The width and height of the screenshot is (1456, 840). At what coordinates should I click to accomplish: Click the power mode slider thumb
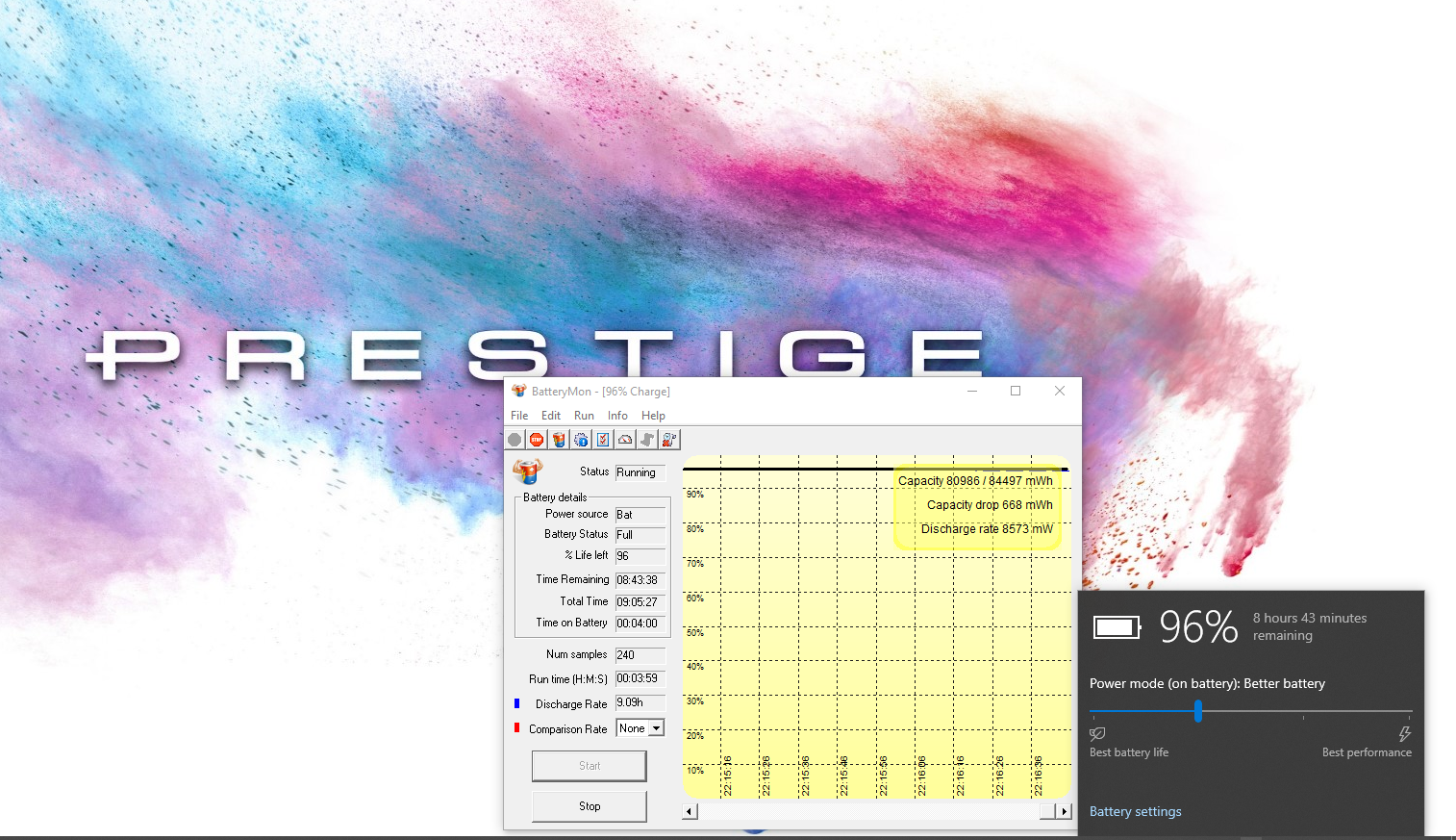click(x=1197, y=711)
